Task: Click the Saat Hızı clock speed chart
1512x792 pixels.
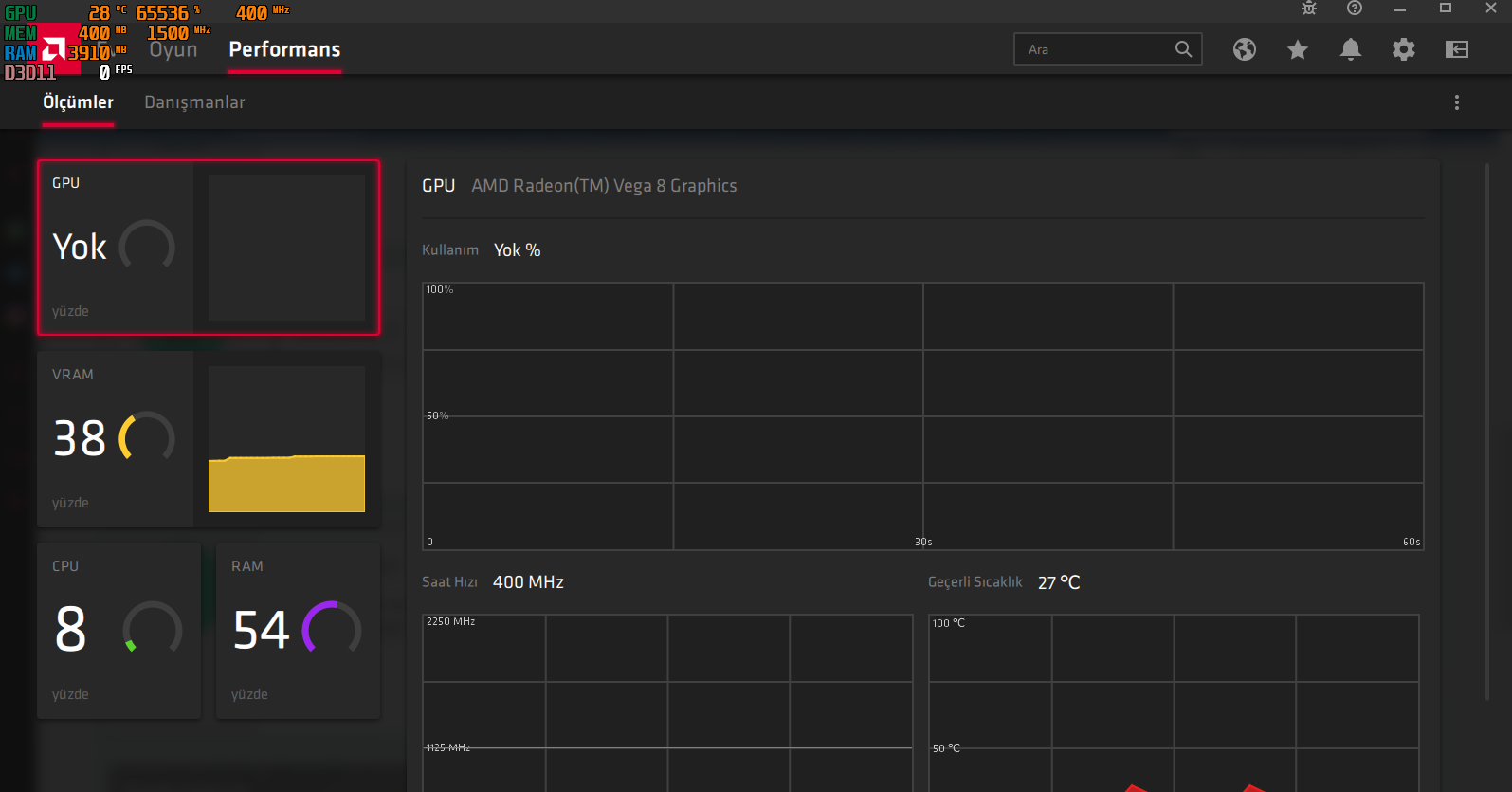Action: coord(667,703)
